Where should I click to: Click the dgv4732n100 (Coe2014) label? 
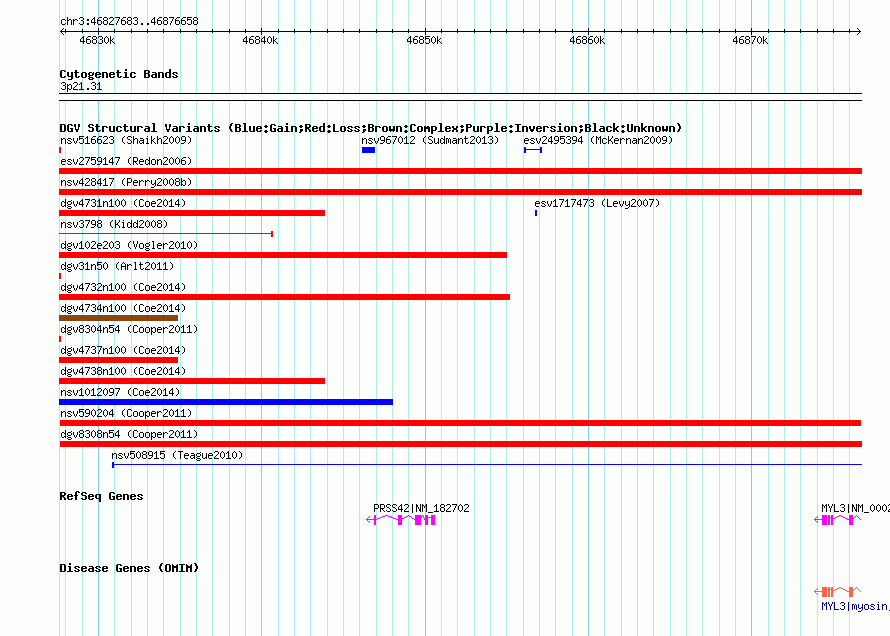123,287
